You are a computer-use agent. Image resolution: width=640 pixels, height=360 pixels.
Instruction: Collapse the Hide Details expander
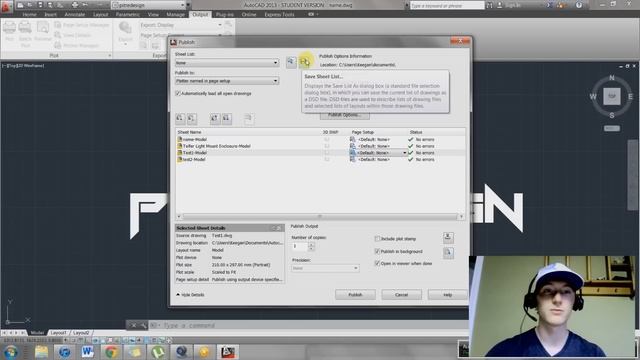click(190, 295)
